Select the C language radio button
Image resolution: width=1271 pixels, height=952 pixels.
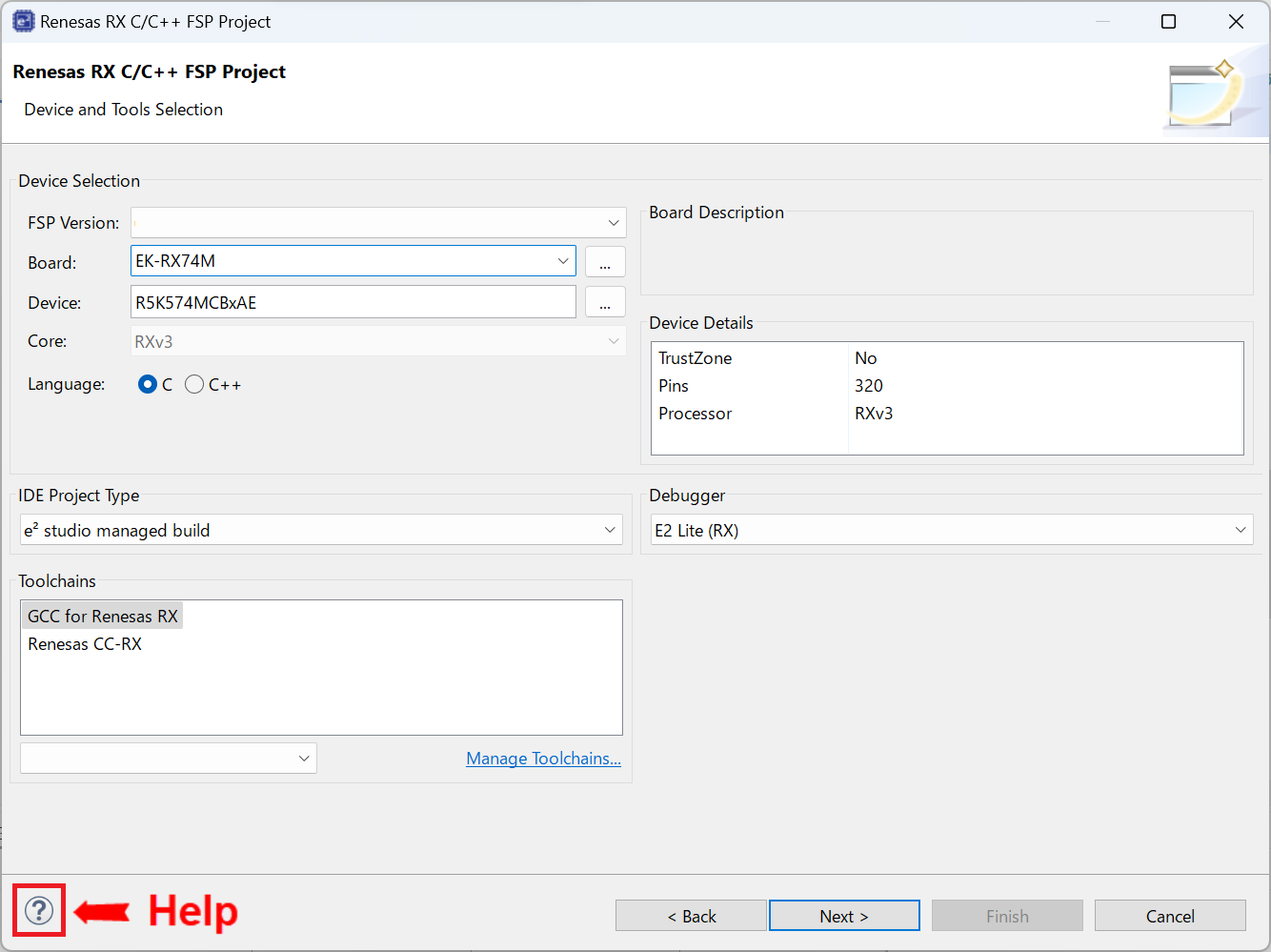point(148,384)
